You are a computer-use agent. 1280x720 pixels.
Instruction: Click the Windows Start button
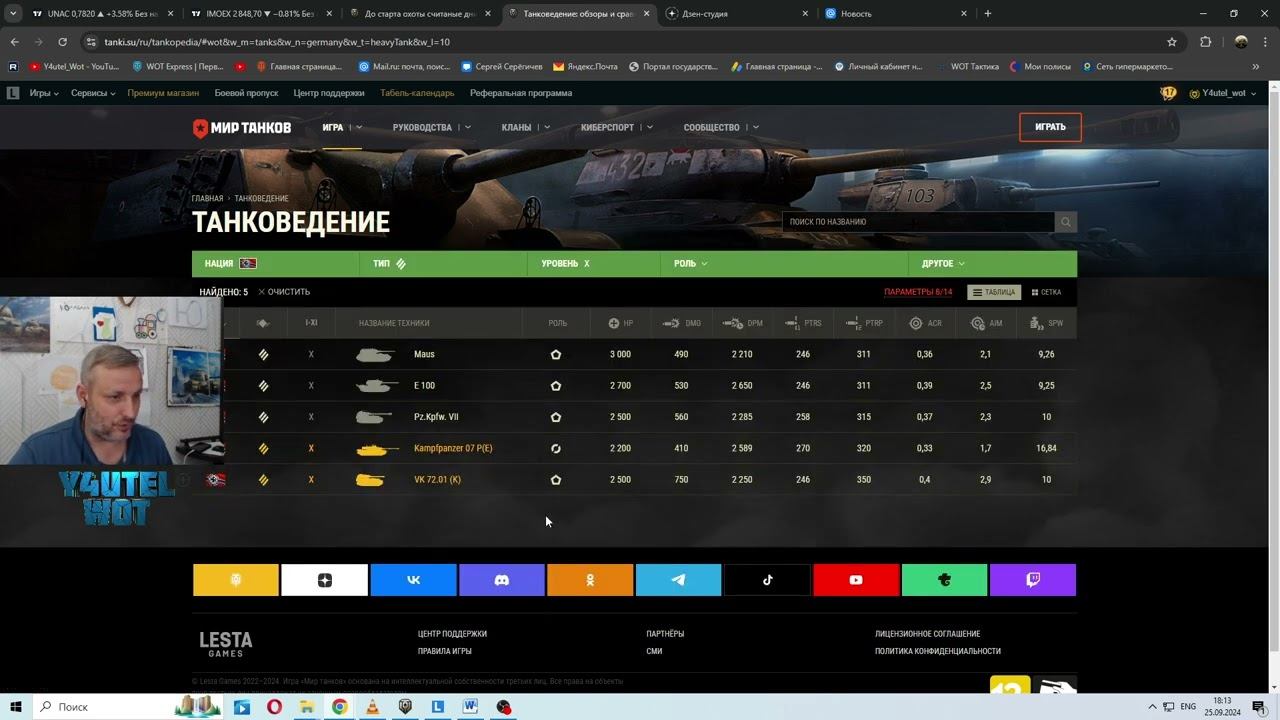tap(16, 707)
